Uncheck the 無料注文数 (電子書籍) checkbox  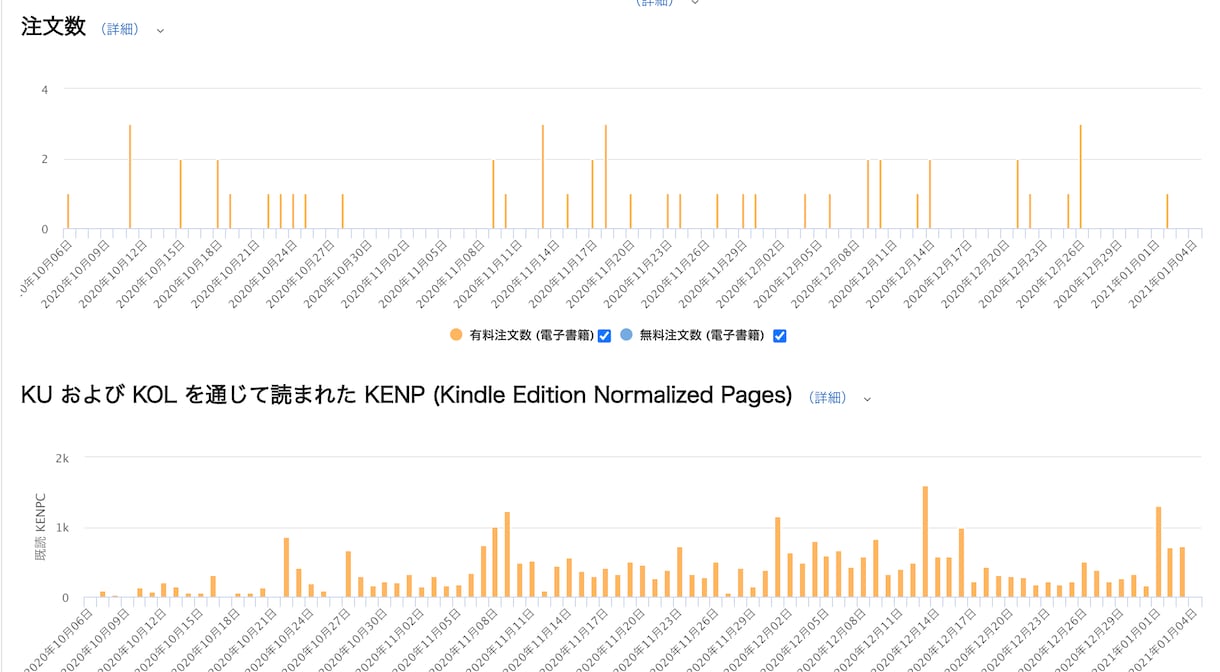pos(780,336)
